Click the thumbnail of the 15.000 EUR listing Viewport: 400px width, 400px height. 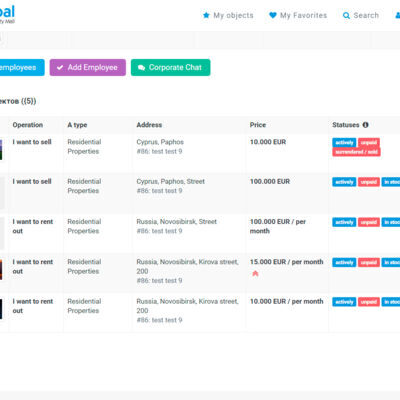pos(1,269)
